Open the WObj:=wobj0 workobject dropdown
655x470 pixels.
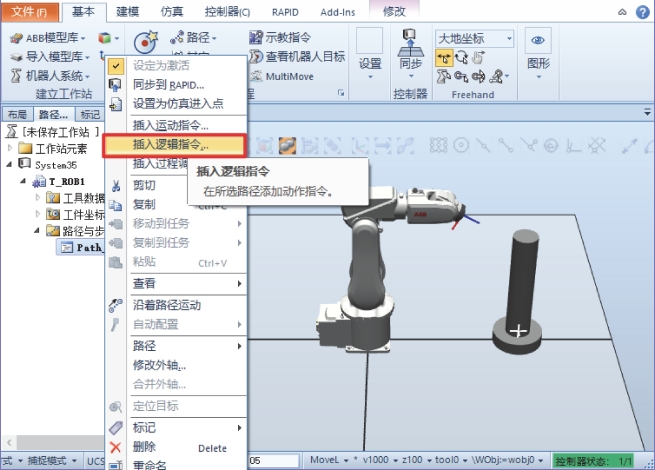coord(507,460)
